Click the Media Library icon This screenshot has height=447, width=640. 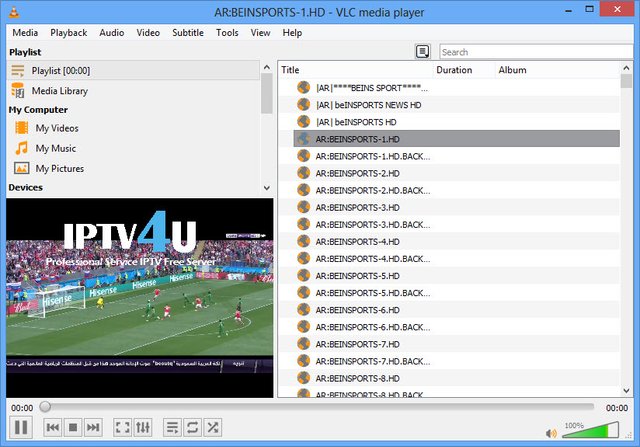[18, 91]
